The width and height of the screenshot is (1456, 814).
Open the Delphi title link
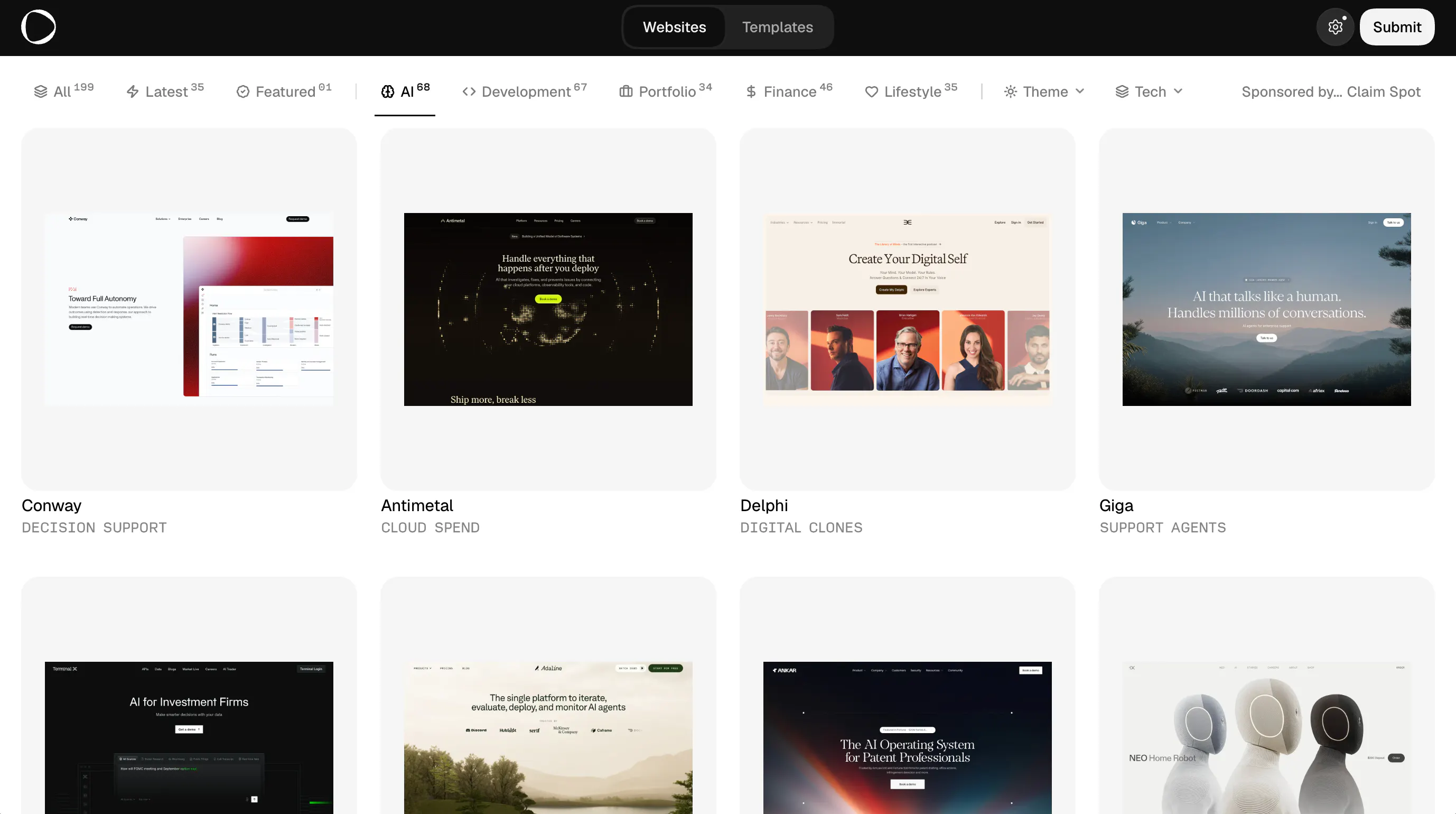coord(764,505)
